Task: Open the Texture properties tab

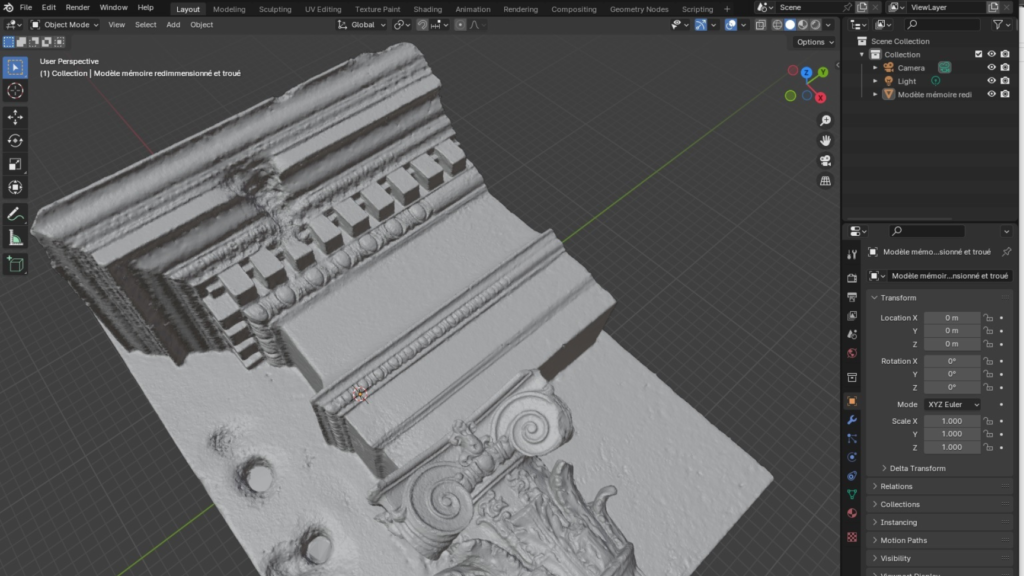Action: tap(852, 537)
